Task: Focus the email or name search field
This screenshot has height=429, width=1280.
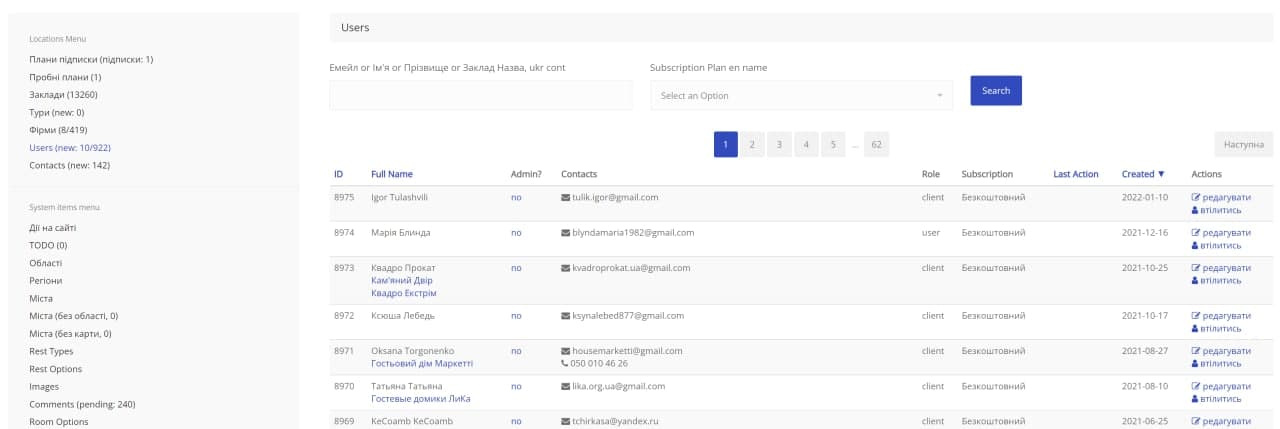Action: click(x=480, y=96)
